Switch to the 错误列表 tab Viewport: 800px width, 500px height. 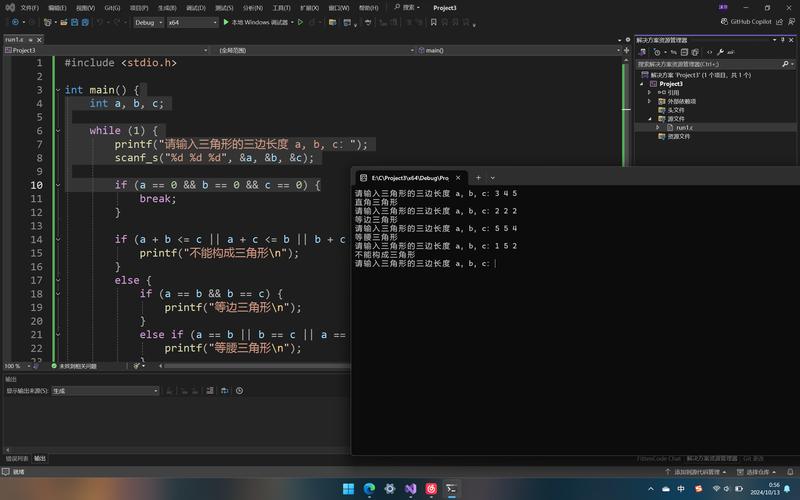(17, 459)
